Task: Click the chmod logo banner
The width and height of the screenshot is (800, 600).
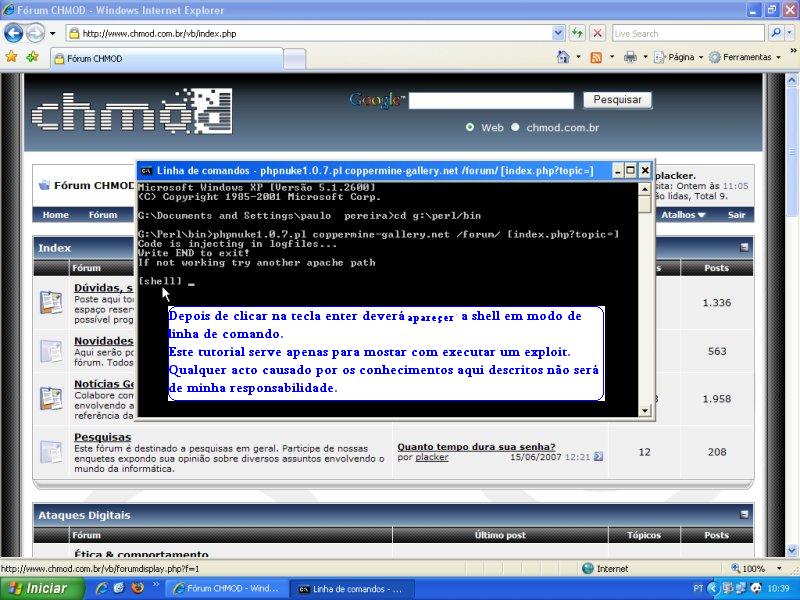Action: pos(132,111)
